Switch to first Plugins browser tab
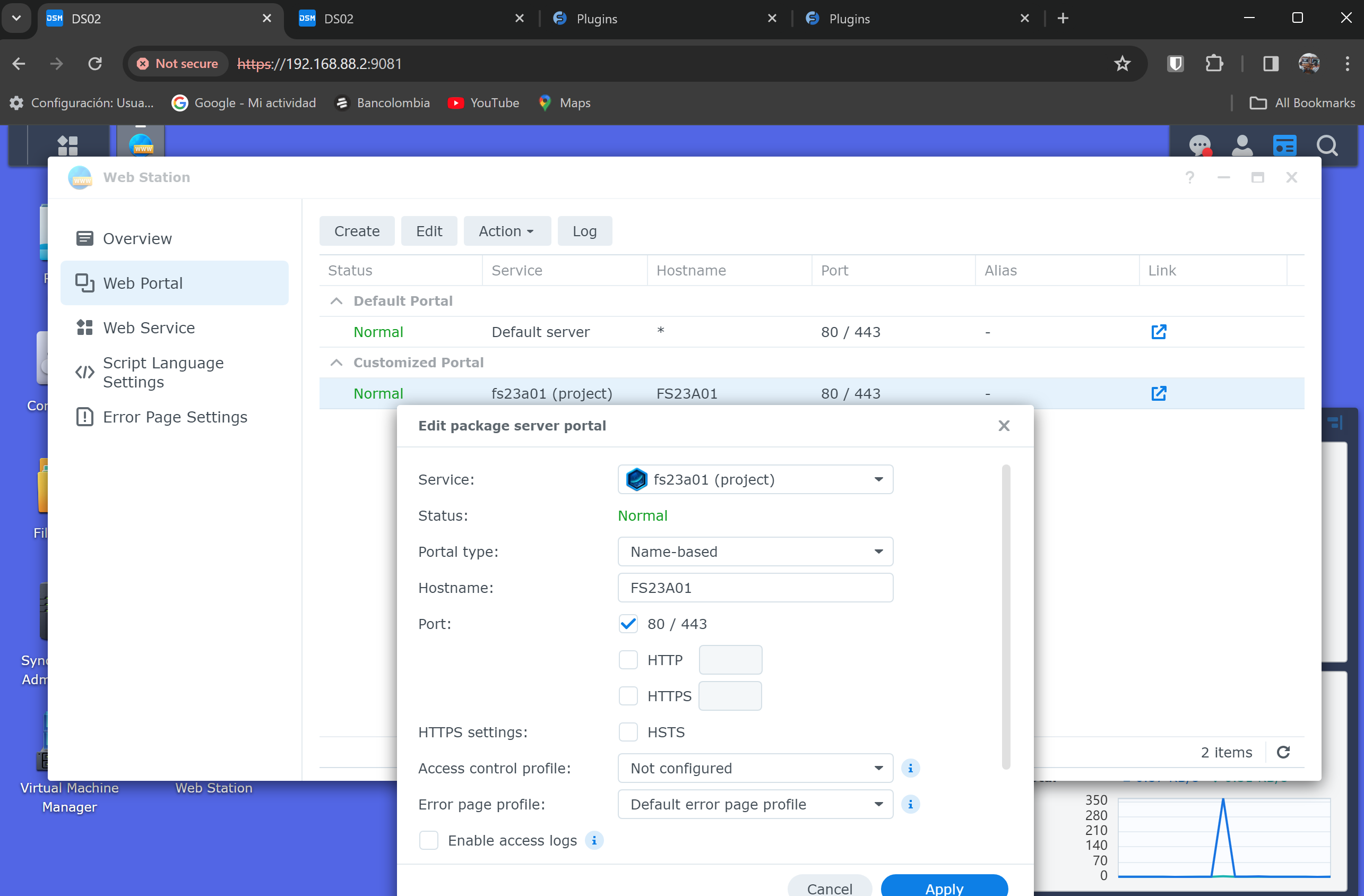This screenshot has height=896, width=1364. coord(665,19)
